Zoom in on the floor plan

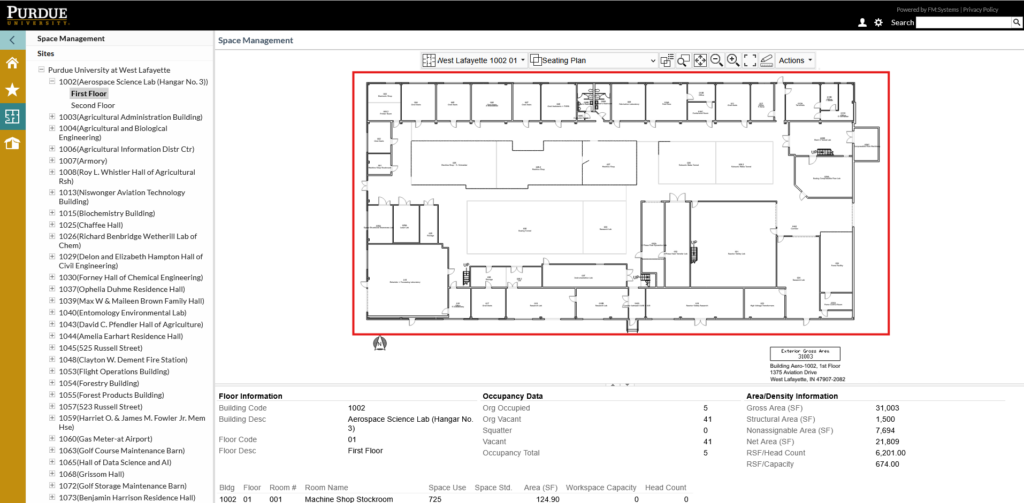click(x=733, y=60)
